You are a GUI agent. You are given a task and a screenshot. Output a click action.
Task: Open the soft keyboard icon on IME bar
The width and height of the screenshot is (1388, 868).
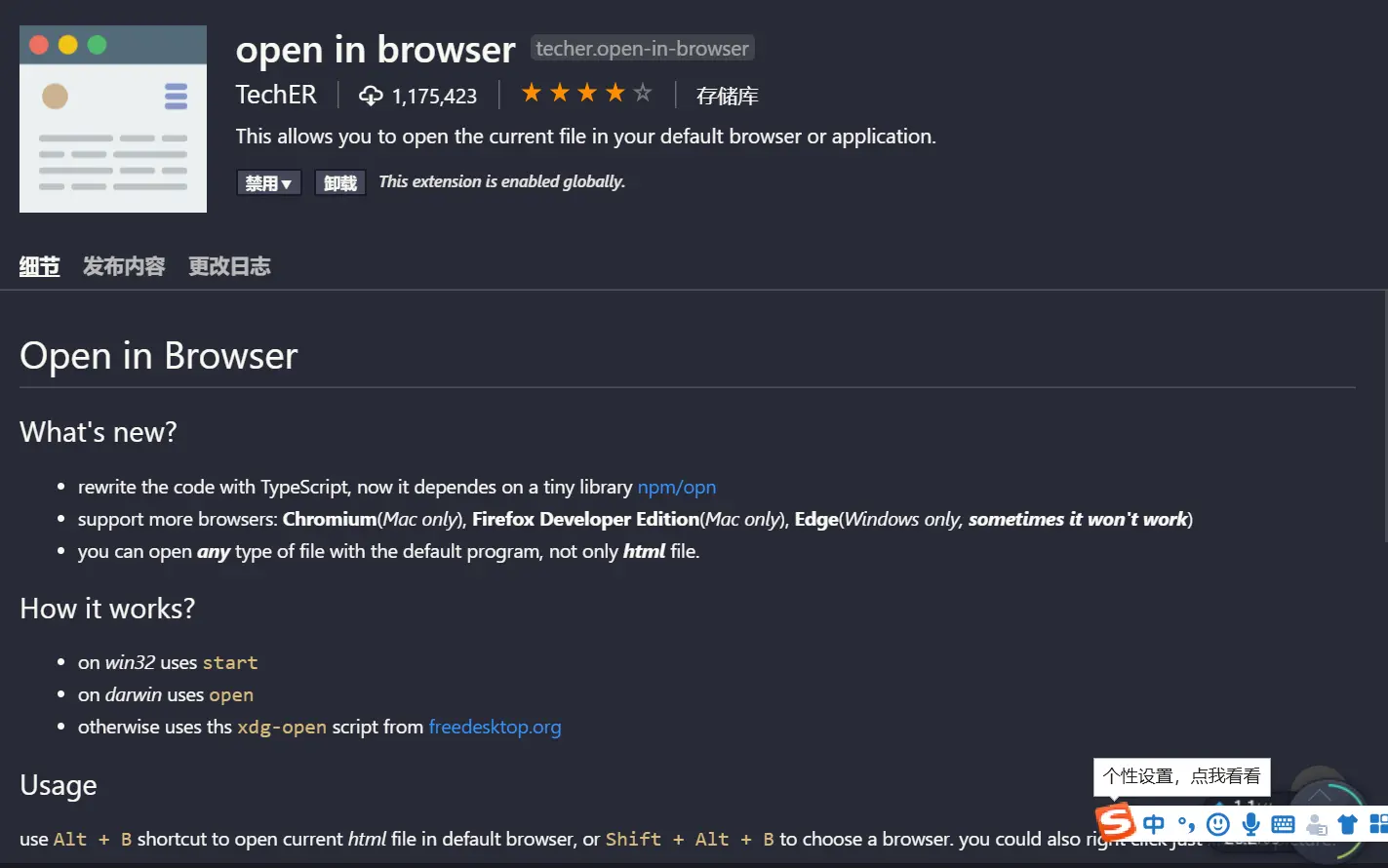(x=1284, y=824)
